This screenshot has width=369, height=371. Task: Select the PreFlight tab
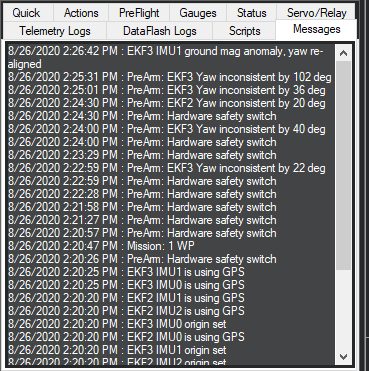click(139, 13)
